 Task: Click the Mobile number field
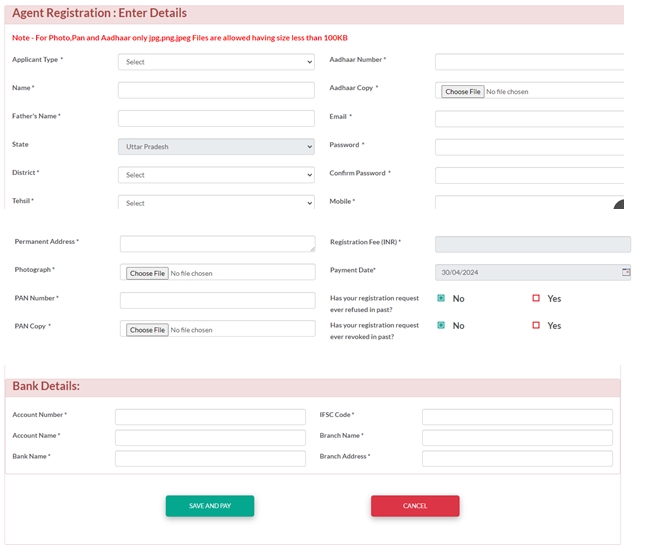(529, 202)
